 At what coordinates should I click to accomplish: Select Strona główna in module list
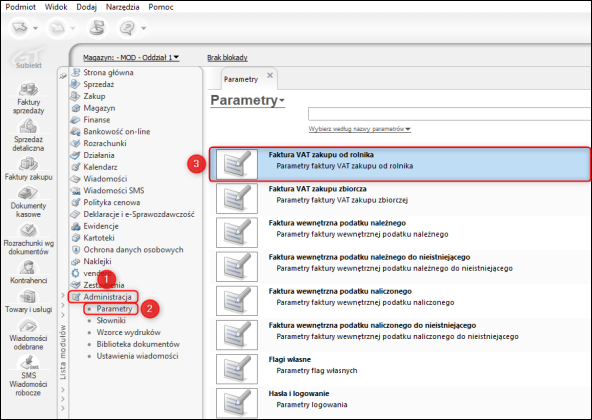coord(108,73)
